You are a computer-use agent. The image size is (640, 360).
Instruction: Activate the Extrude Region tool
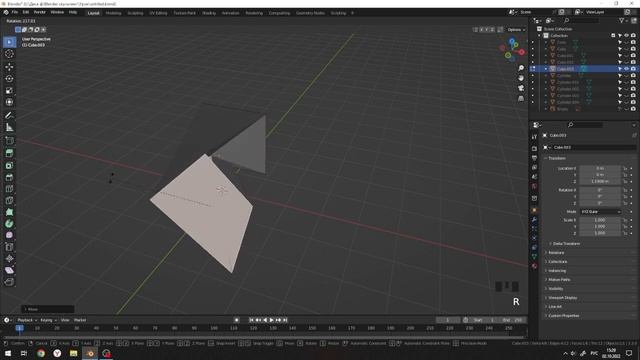(9, 153)
